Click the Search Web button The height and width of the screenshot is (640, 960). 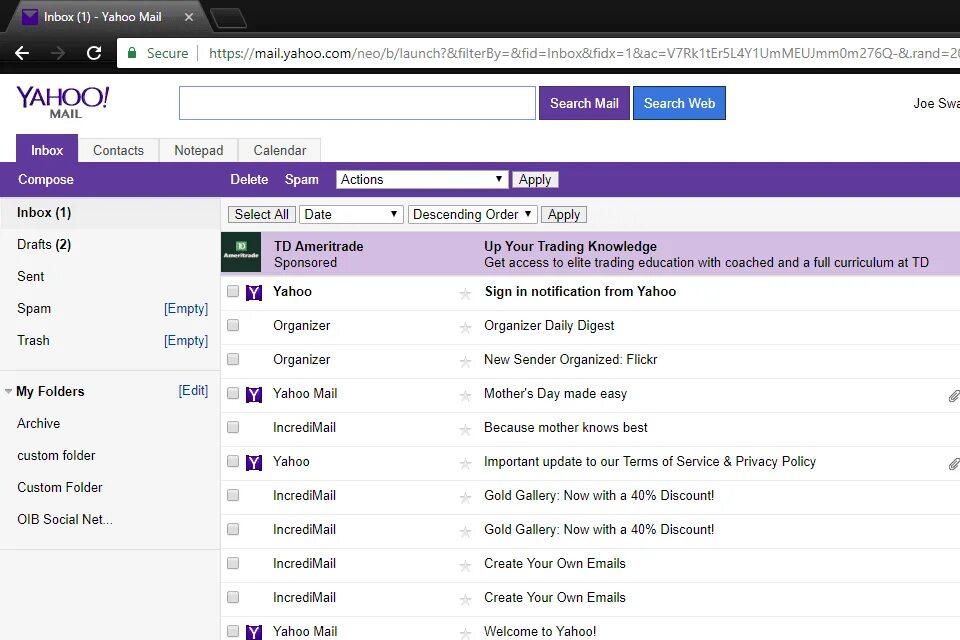679,103
